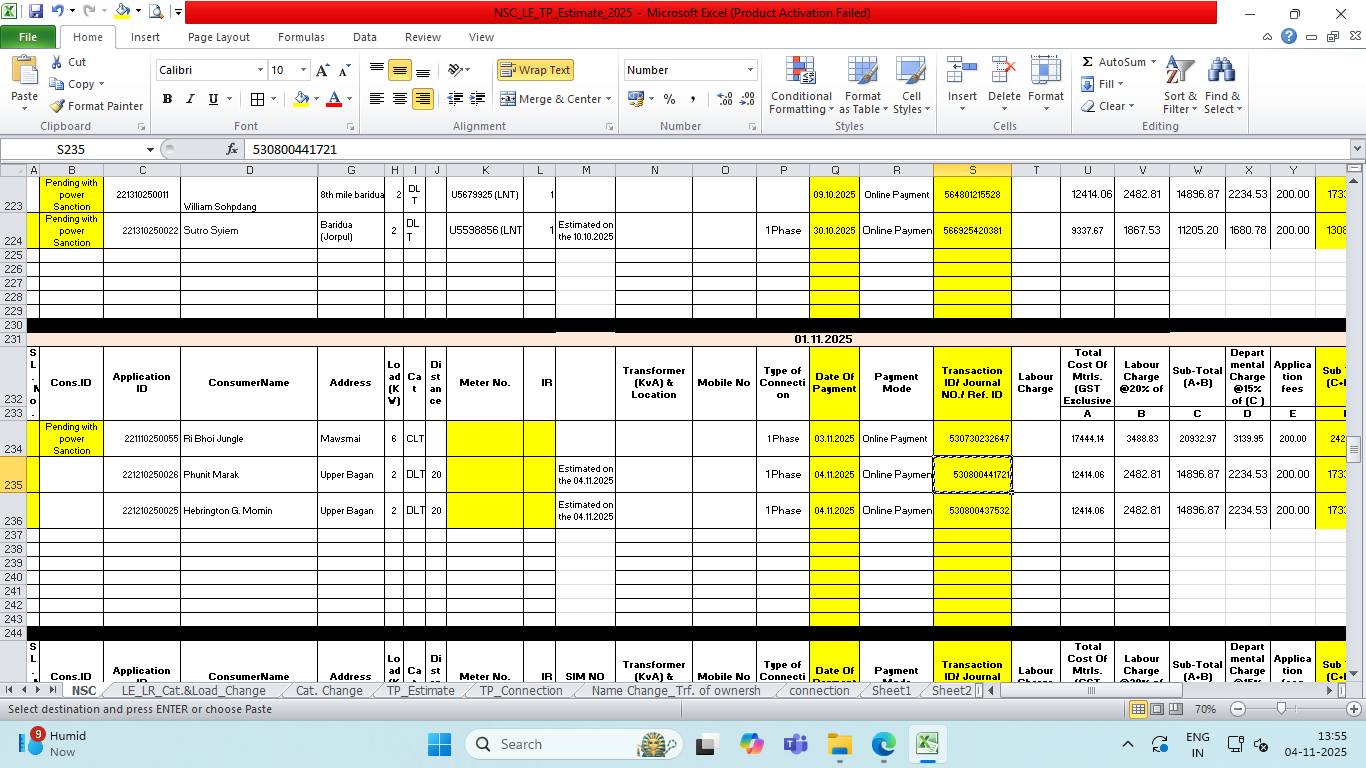Toggle Middle Align for the cell
This screenshot has height=768, width=1366.
click(400, 70)
